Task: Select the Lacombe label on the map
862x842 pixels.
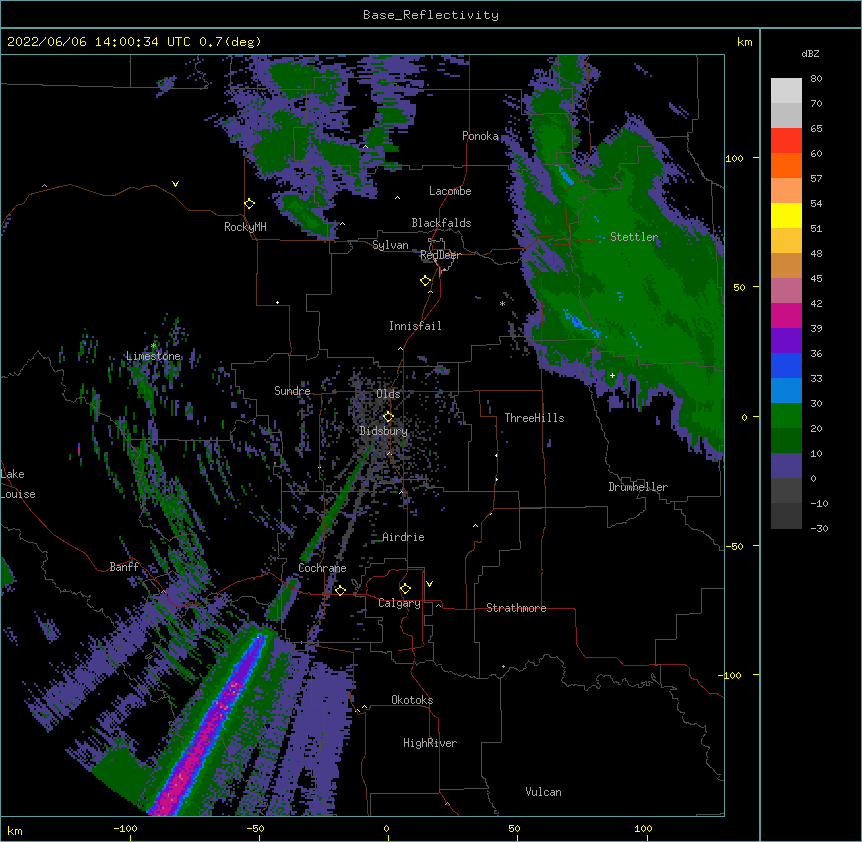Action: 450,191
